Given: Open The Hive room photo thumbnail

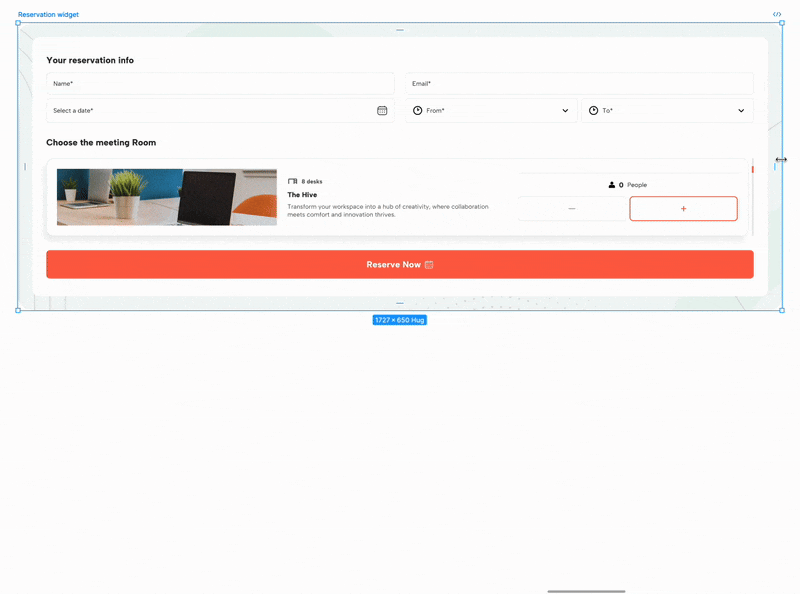Looking at the screenshot, I should [166, 197].
